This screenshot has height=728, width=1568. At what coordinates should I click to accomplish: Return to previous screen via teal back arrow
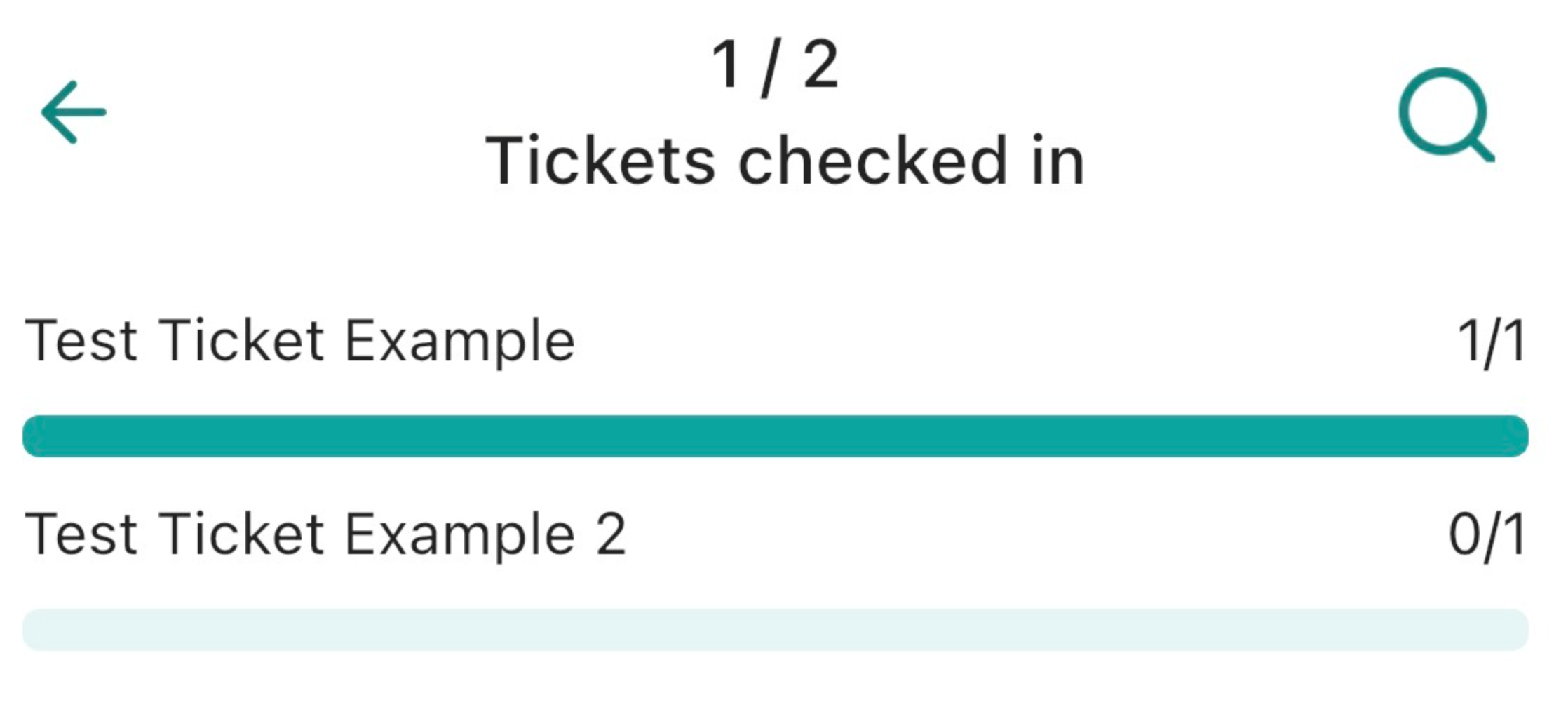point(74,112)
